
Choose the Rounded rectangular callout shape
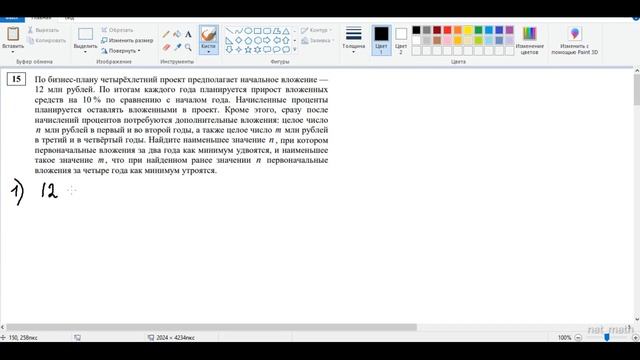(267, 50)
